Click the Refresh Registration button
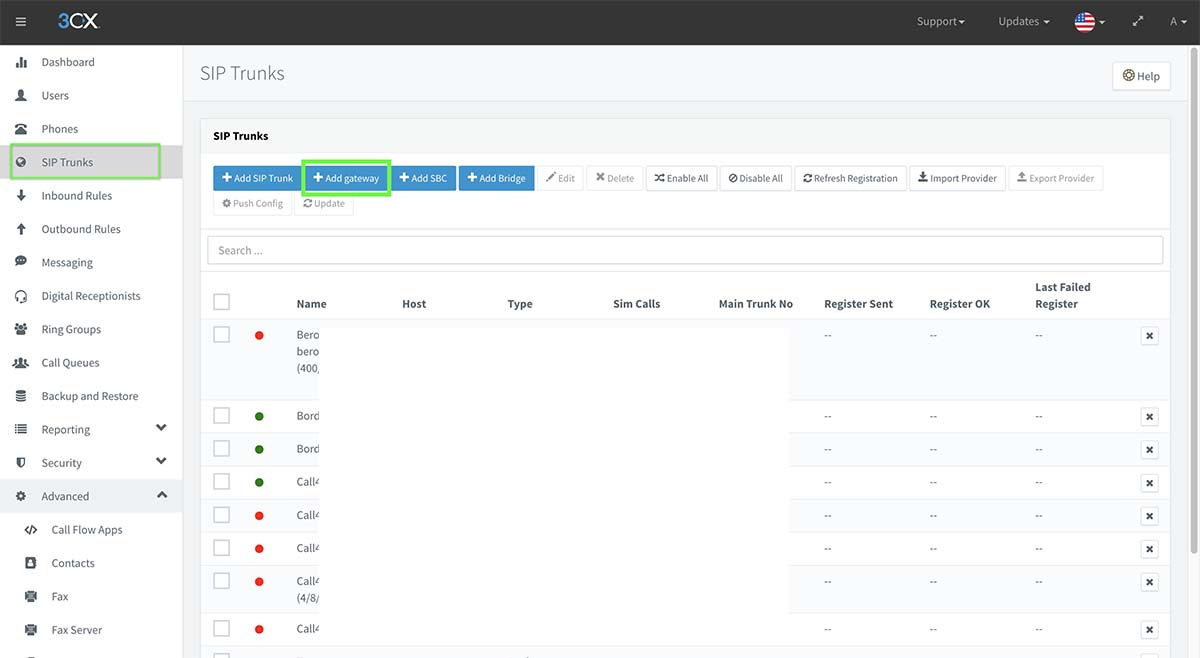Image resolution: width=1200 pixels, height=658 pixels. (x=850, y=178)
